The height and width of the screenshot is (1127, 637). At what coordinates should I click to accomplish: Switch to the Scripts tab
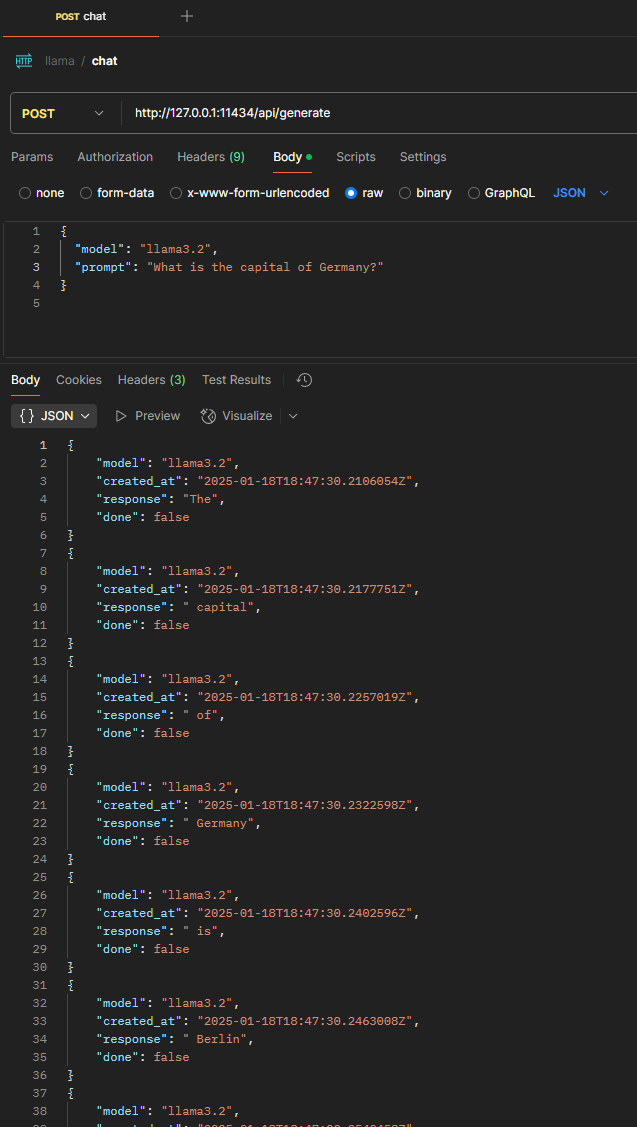pos(355,157)
